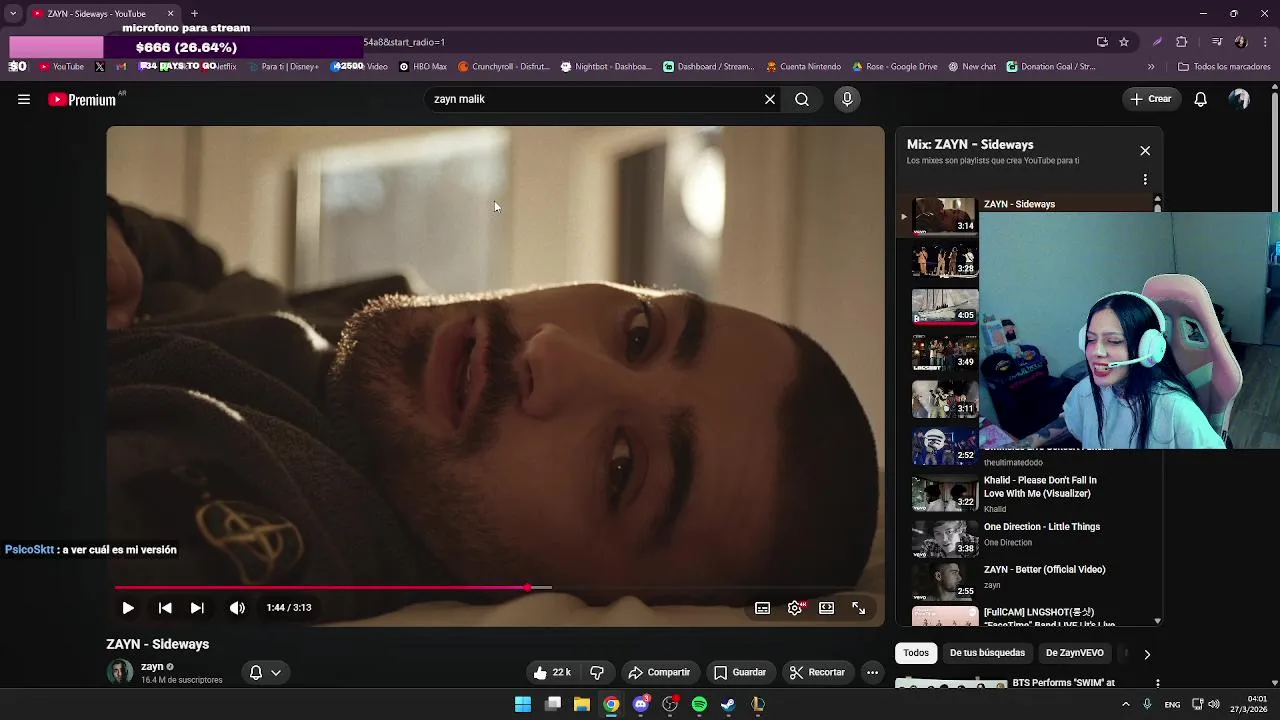The height and width of the screenshot is (720, 1280).
Task: Close the Mix: ZAYN - Sideways playlist panel
Action: (1145, 150)
